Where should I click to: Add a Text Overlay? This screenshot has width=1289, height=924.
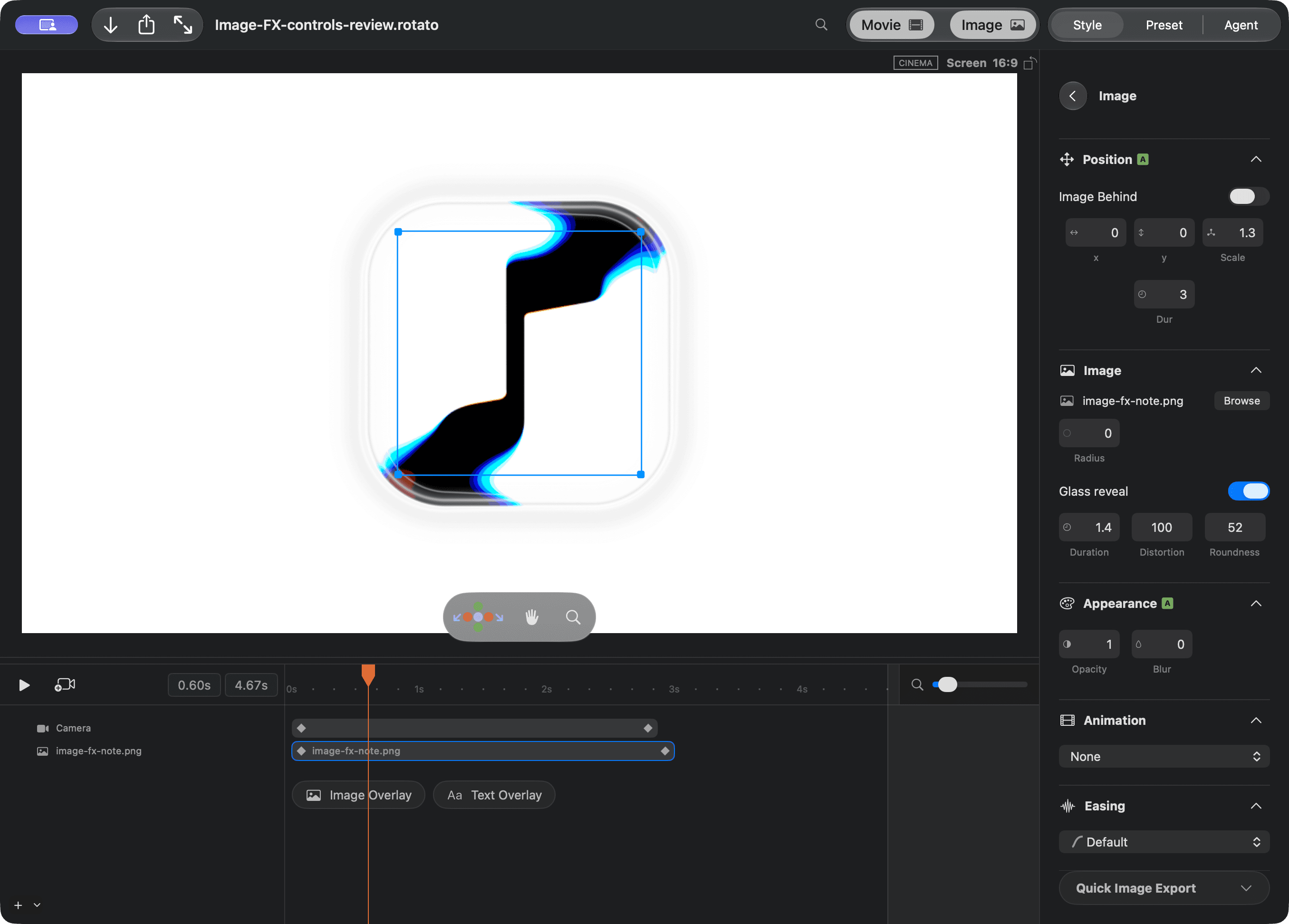coord(494,795)
